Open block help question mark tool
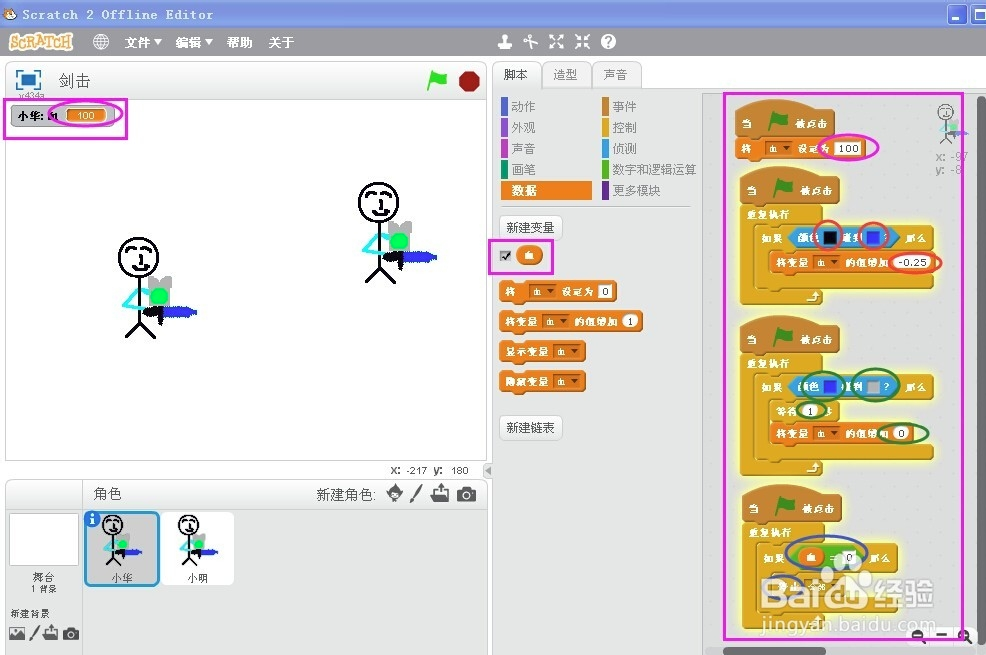 coord(608,41)
